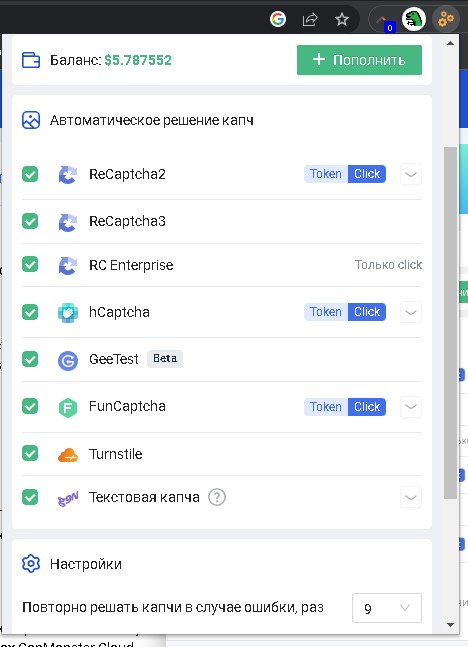
Task: Toggle the Turnstile checkbox
Action: click(30, 453)
